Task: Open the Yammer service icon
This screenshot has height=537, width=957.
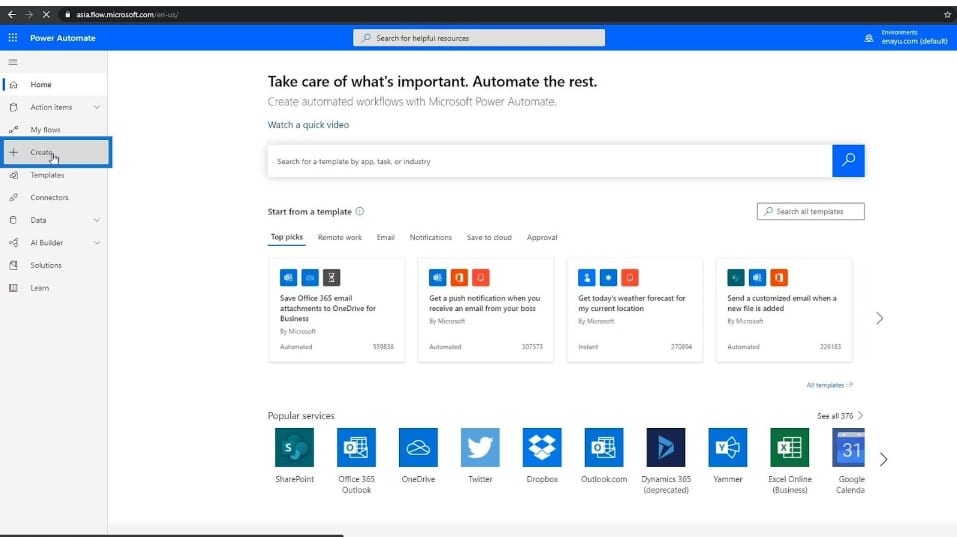Action: tap(728, 447)
